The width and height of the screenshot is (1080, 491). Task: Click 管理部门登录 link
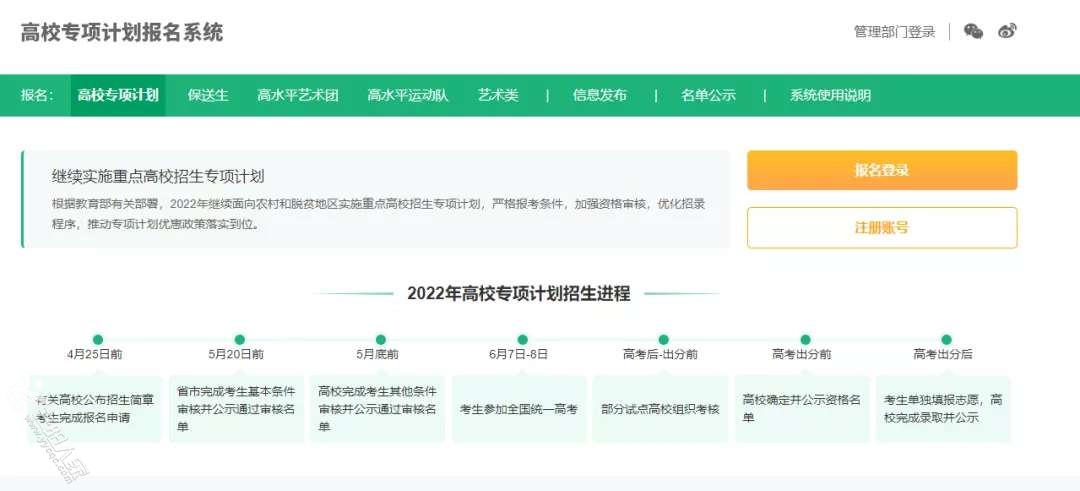[894, 32]
